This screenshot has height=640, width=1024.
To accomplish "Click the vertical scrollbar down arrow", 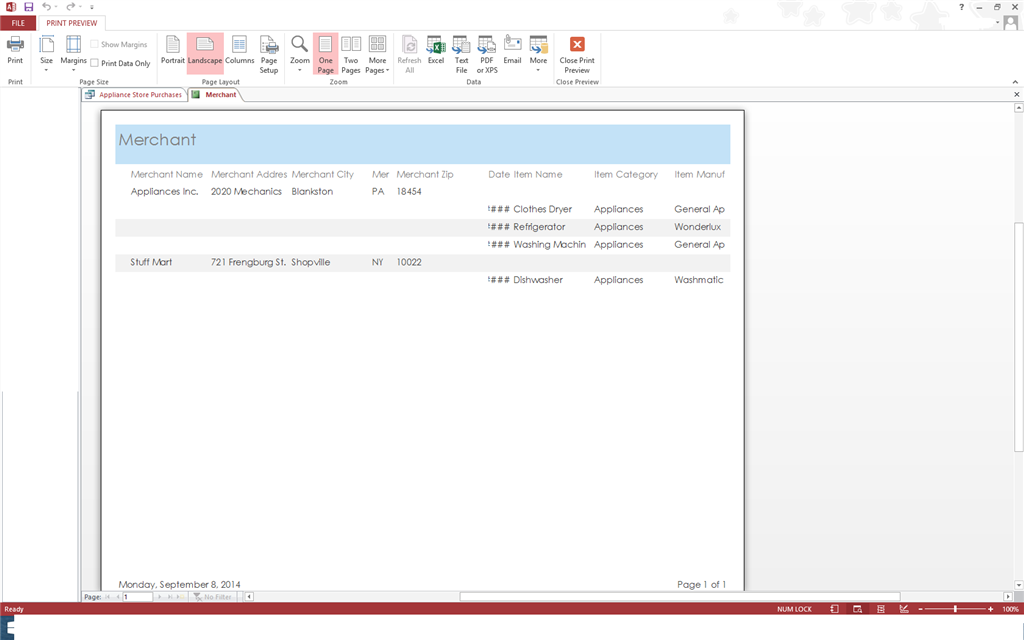I will 1018,585.
